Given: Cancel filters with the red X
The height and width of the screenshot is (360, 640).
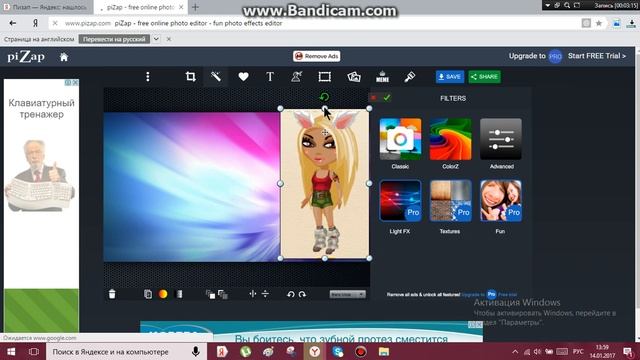Looking at the screenshot, I should (x=373, y=98).
